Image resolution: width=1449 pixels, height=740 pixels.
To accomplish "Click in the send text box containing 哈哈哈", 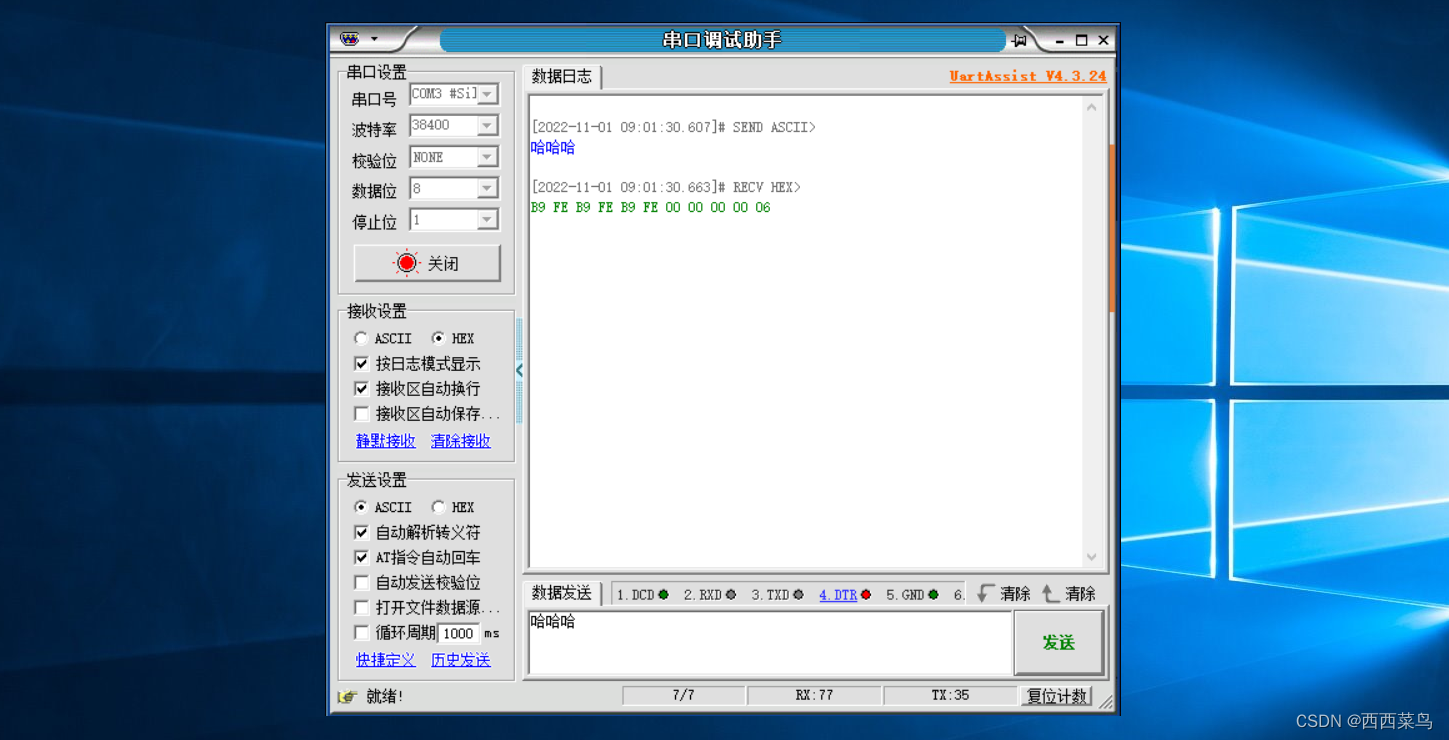I will (x=770, y=642).
